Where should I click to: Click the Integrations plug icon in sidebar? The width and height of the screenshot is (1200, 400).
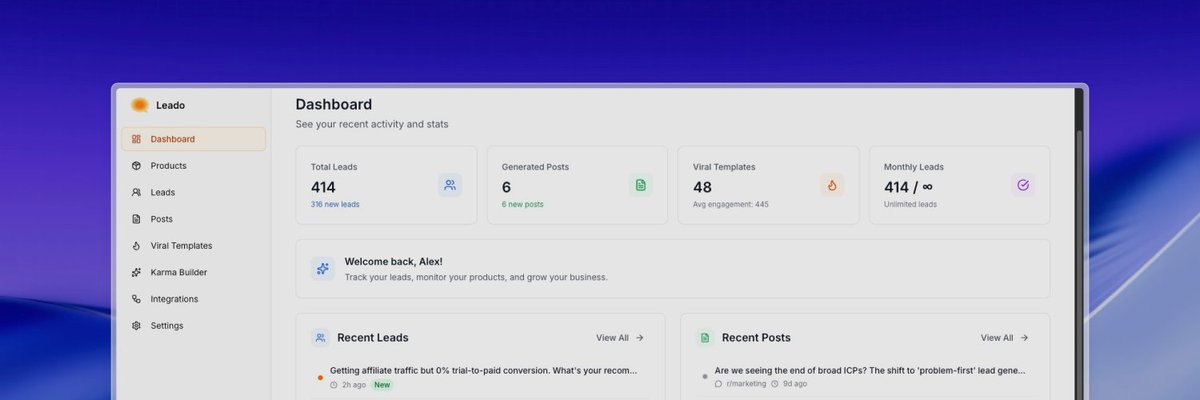coord(136,299)
